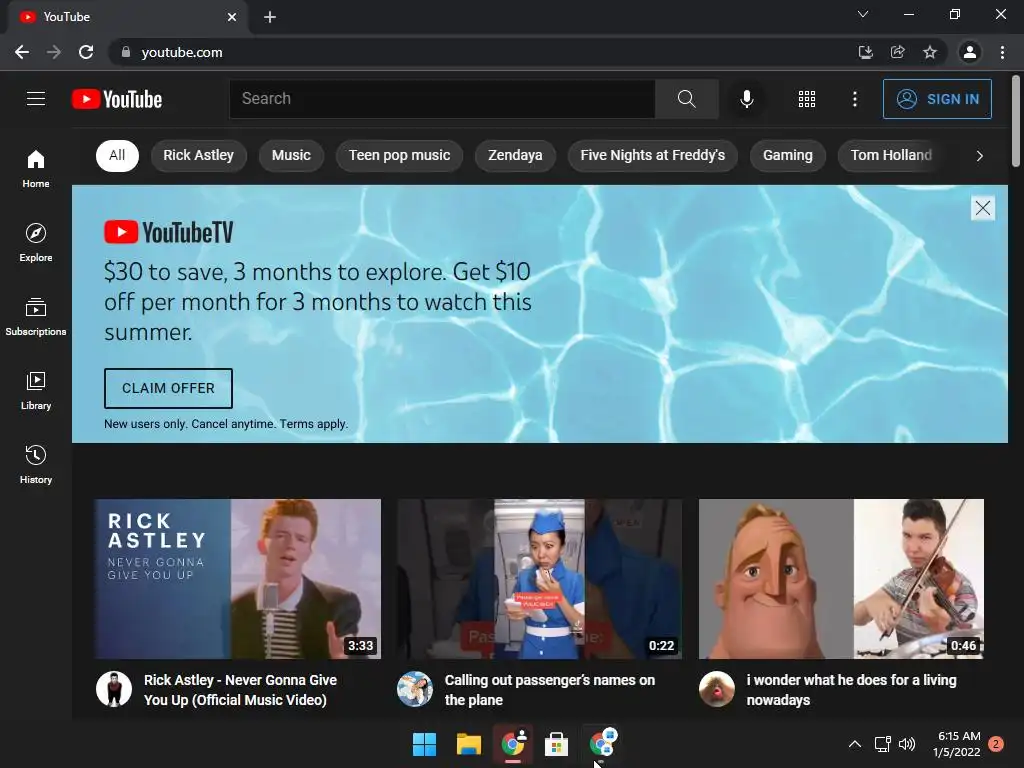Select the Gaming chip

(x=788, y=155)
